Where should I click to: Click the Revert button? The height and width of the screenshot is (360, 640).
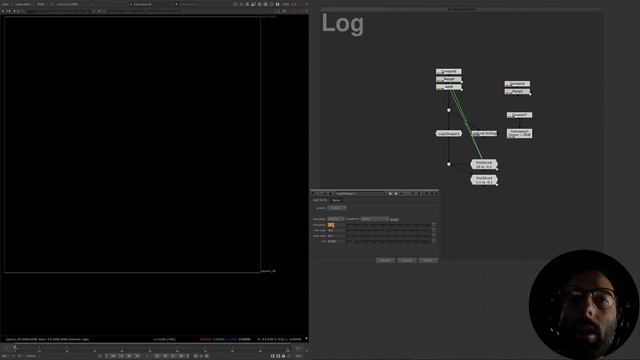[x=385, y=260]
